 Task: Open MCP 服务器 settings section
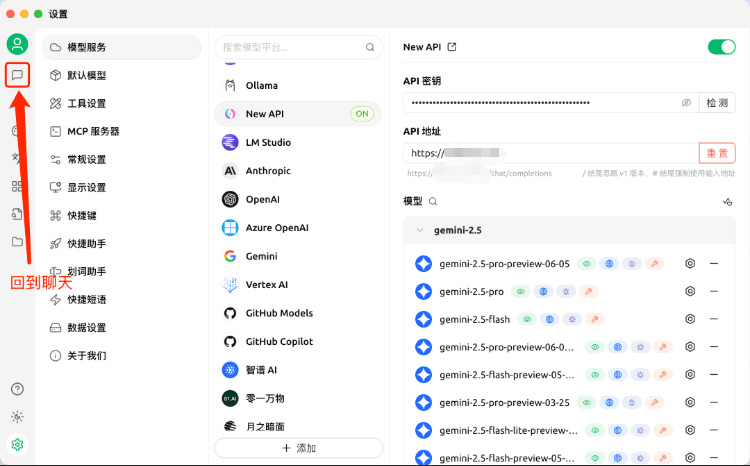pos(121,131)
